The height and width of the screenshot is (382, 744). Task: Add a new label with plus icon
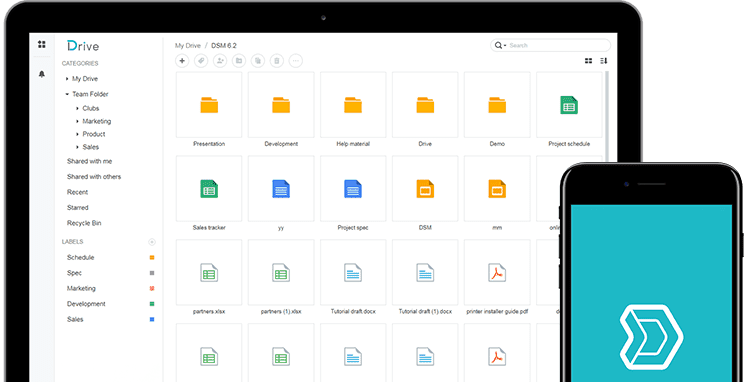pyautogui.click(x=152, y=242)
